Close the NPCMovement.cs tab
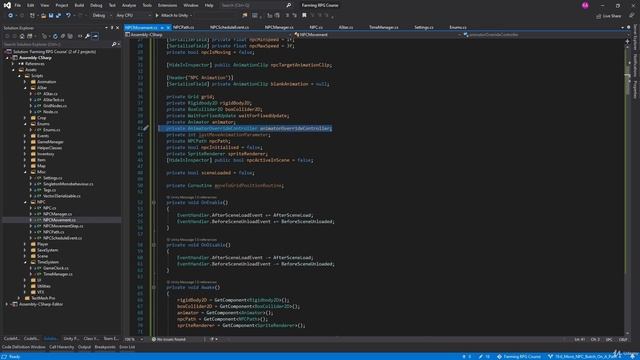 pyautogui.click(x=168, y=27)
